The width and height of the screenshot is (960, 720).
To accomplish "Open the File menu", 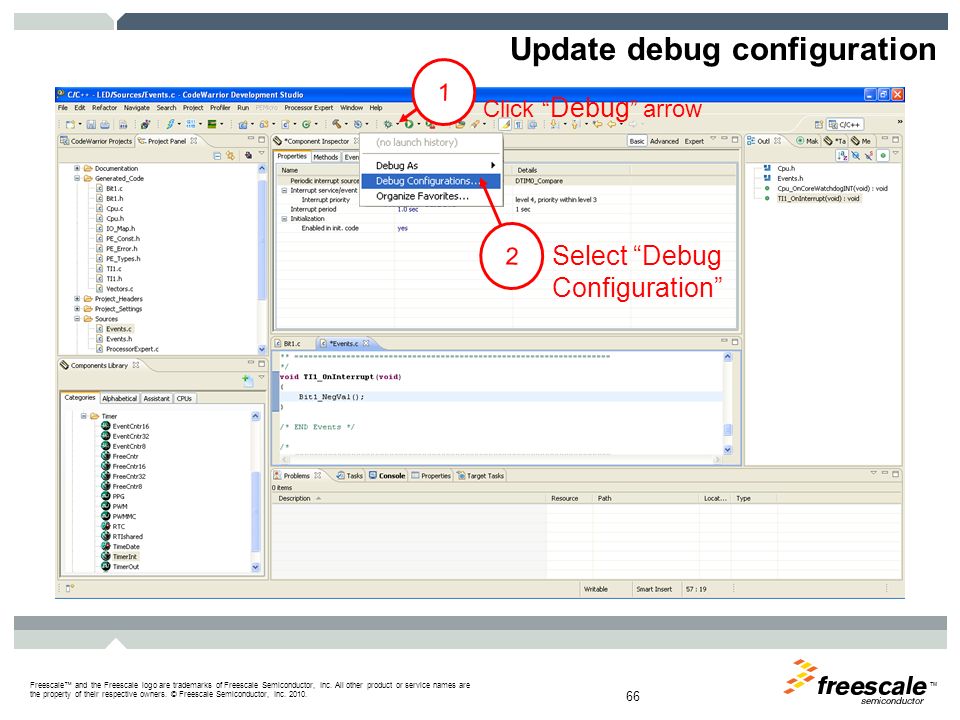I will tap(63, 108).
